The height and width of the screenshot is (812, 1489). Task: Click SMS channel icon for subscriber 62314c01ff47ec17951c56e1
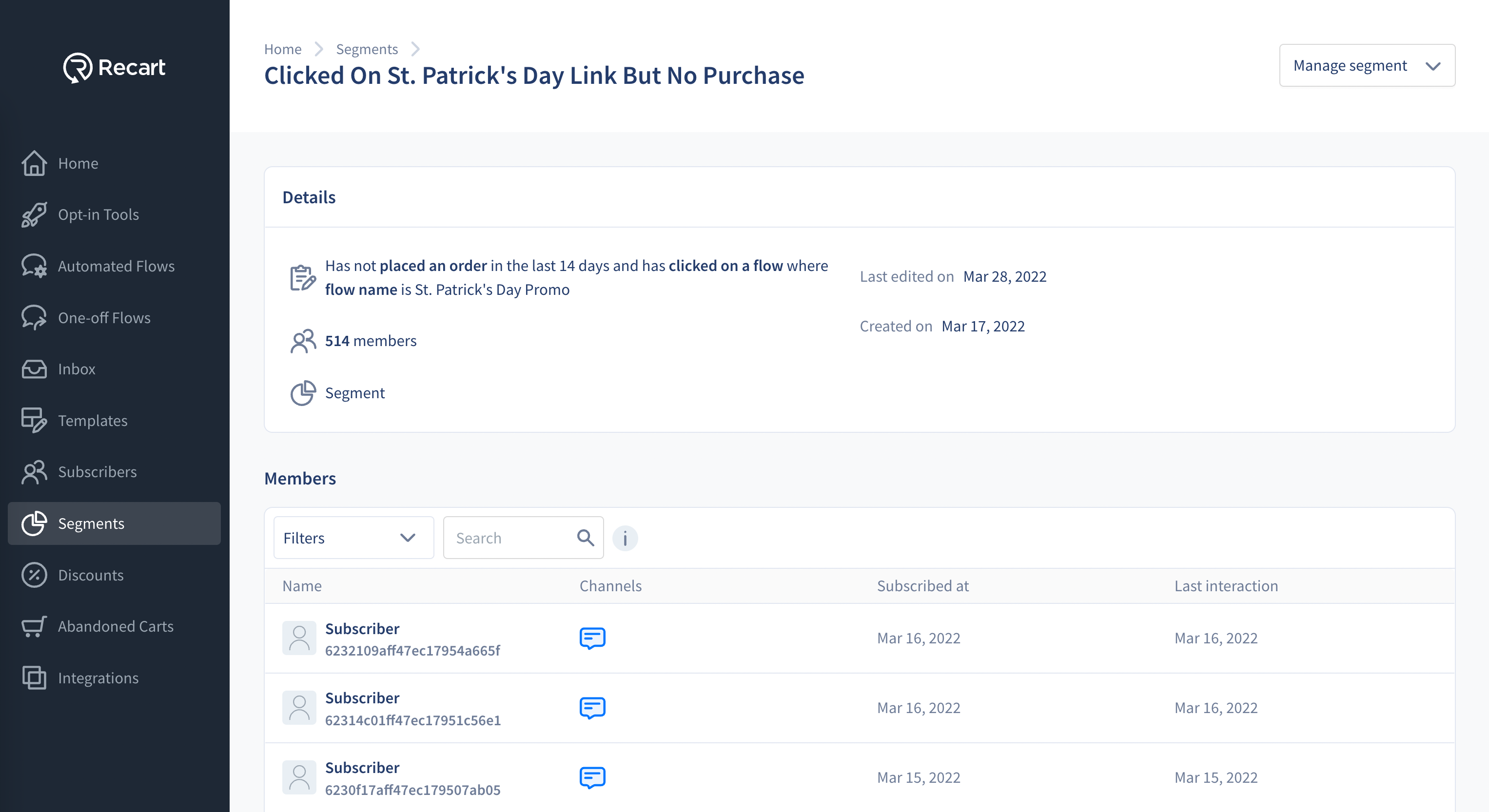click(592, 708)
